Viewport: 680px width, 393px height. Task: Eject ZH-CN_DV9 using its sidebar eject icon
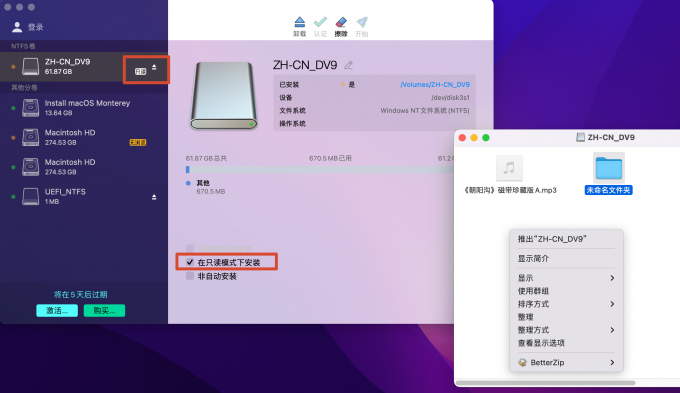(154, 67)
